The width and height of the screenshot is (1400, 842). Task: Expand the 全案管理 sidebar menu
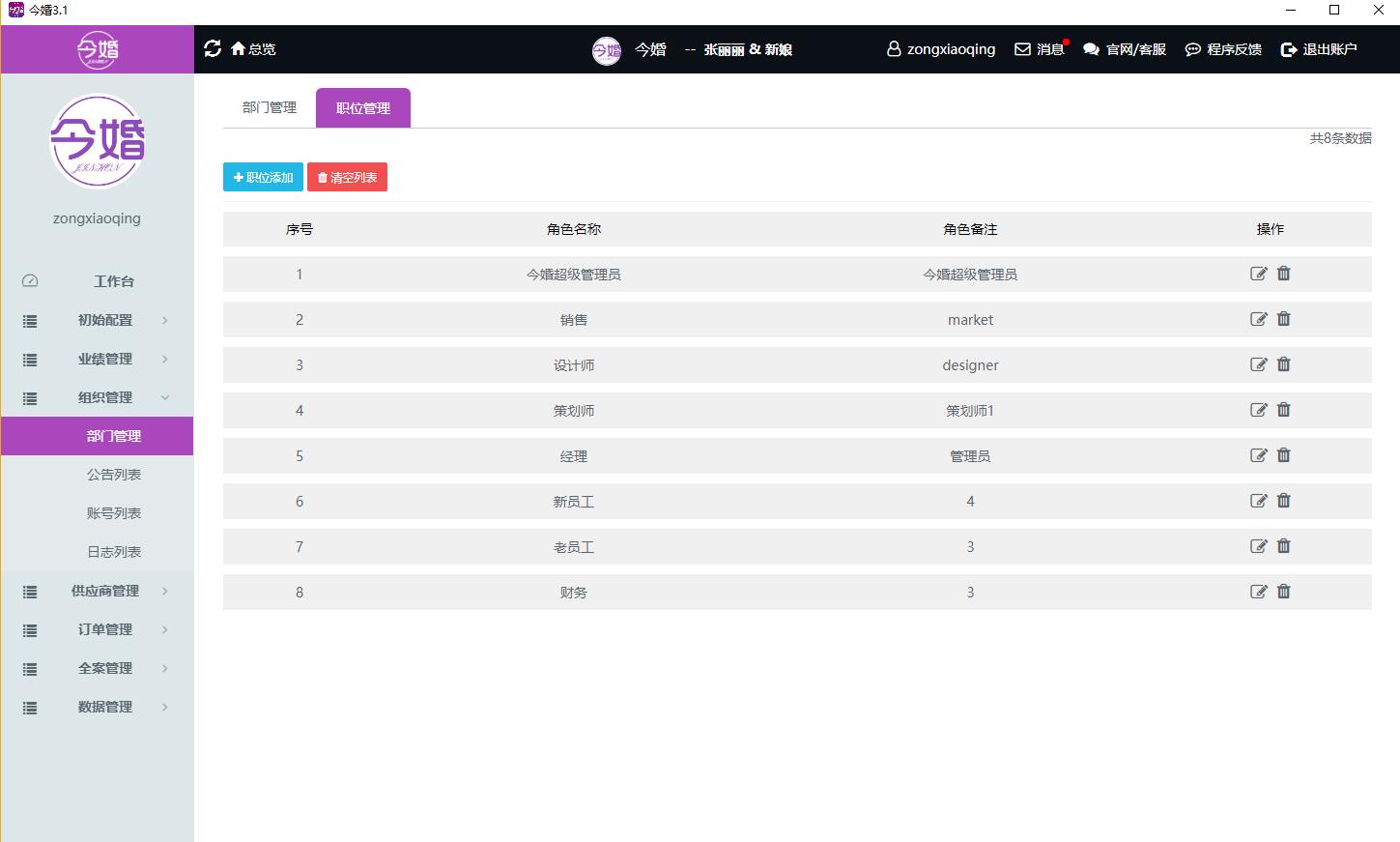click(x=98, y=668)
